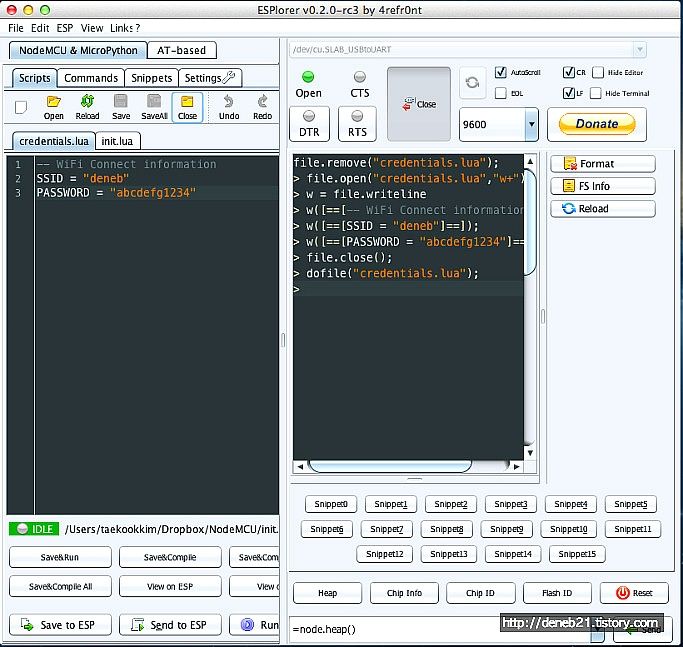Toggle the LF checkbox
Image resolution: width=683 pixels, height=647 pixels.
(568, 93)
